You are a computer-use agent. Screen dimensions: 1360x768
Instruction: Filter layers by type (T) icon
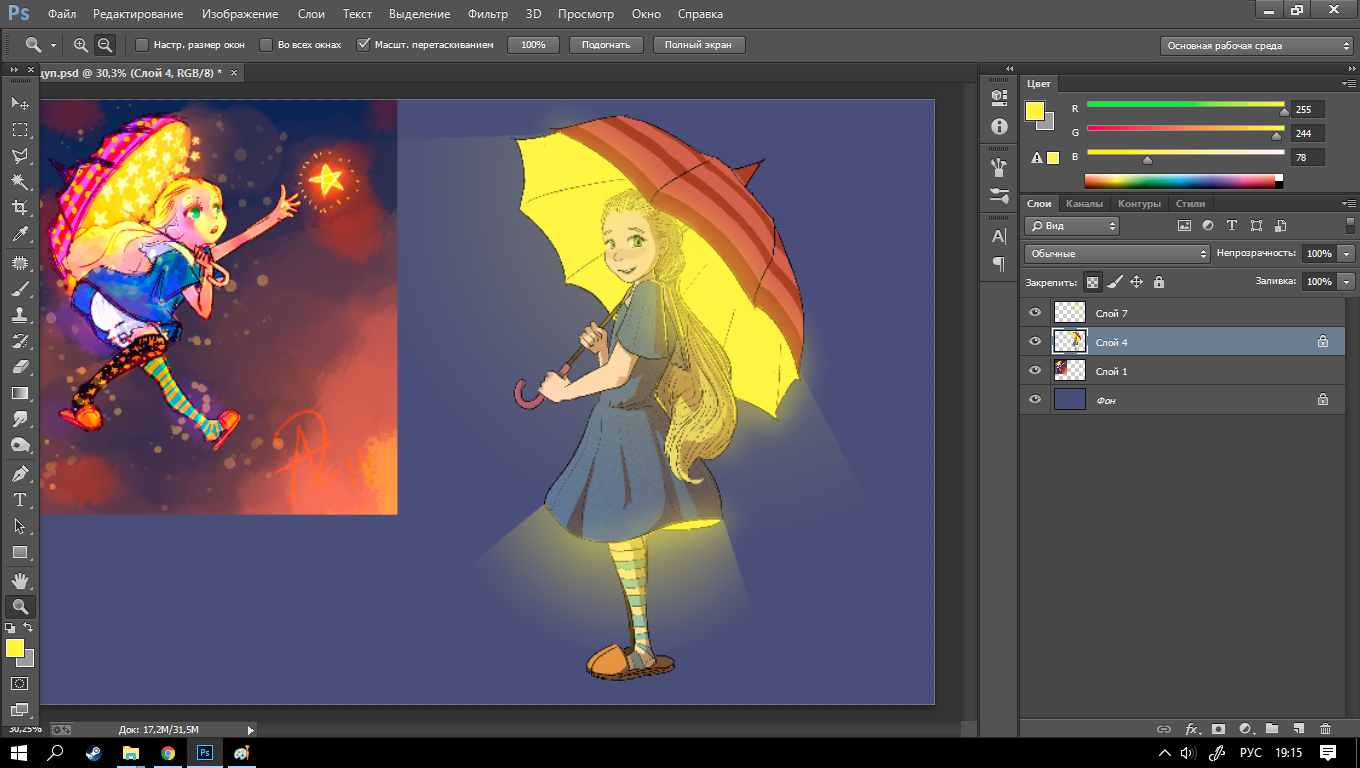[1232, 226]
